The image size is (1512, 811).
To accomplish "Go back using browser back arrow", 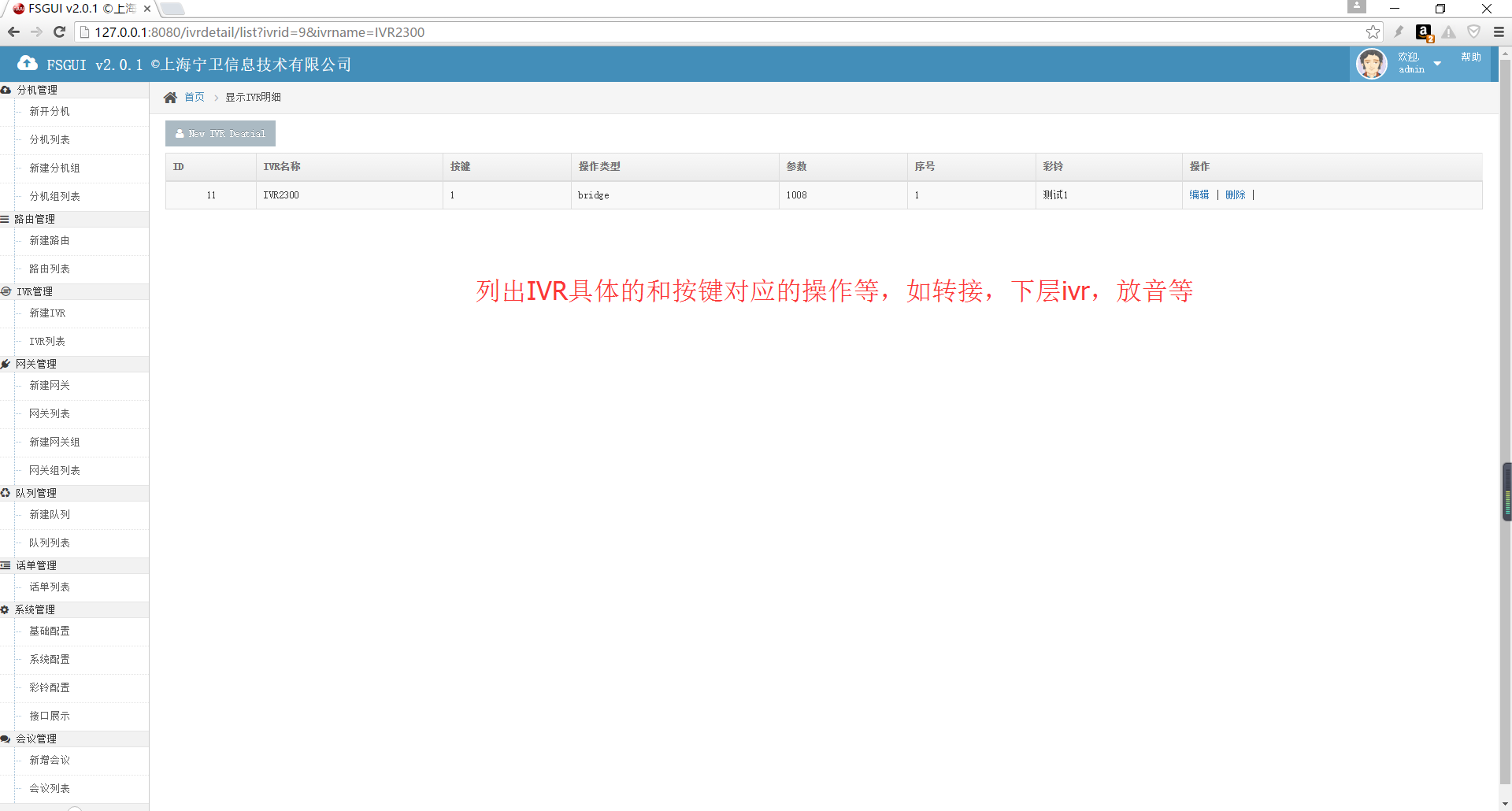I will coord(13,32).
